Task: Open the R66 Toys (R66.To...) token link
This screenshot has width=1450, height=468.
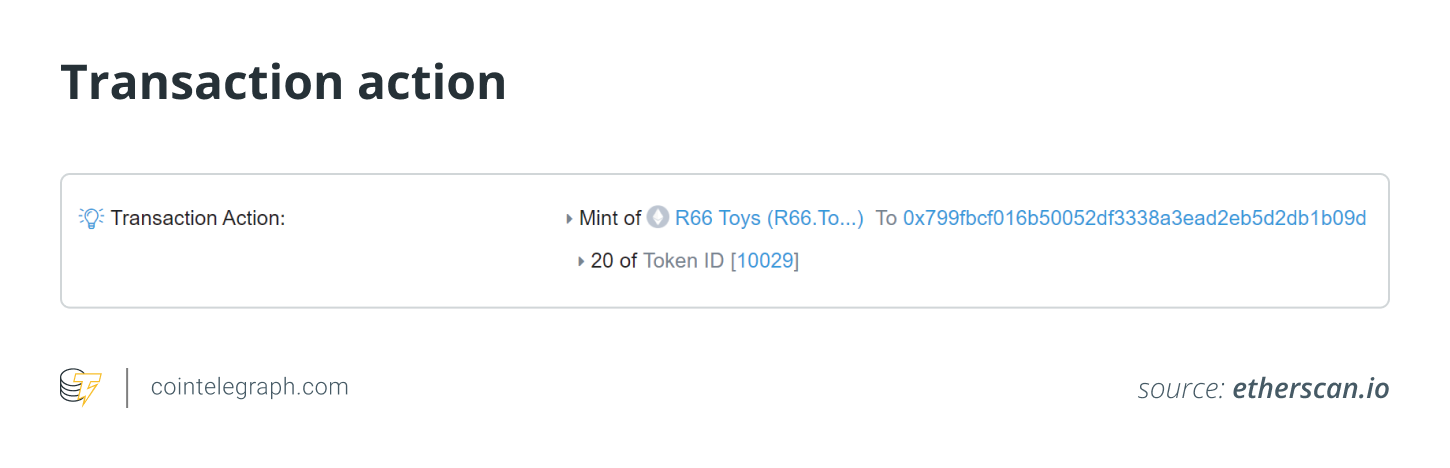Action: pos(769,218)
